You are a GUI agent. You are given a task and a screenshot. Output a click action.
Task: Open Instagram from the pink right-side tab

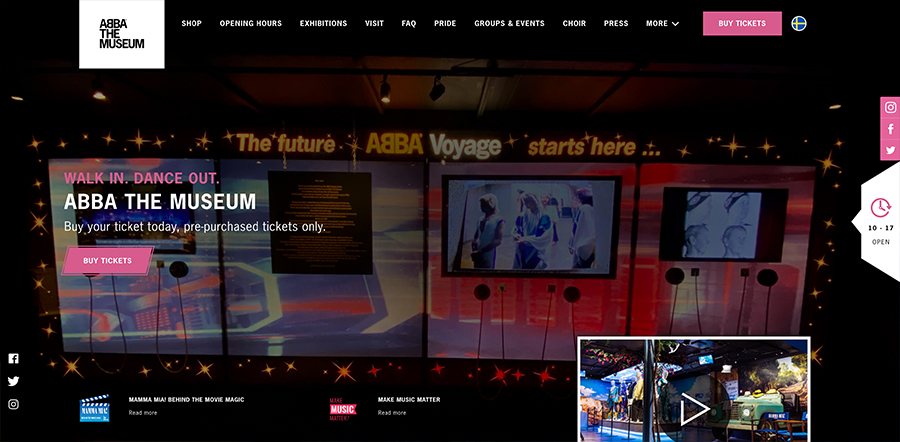890,107
